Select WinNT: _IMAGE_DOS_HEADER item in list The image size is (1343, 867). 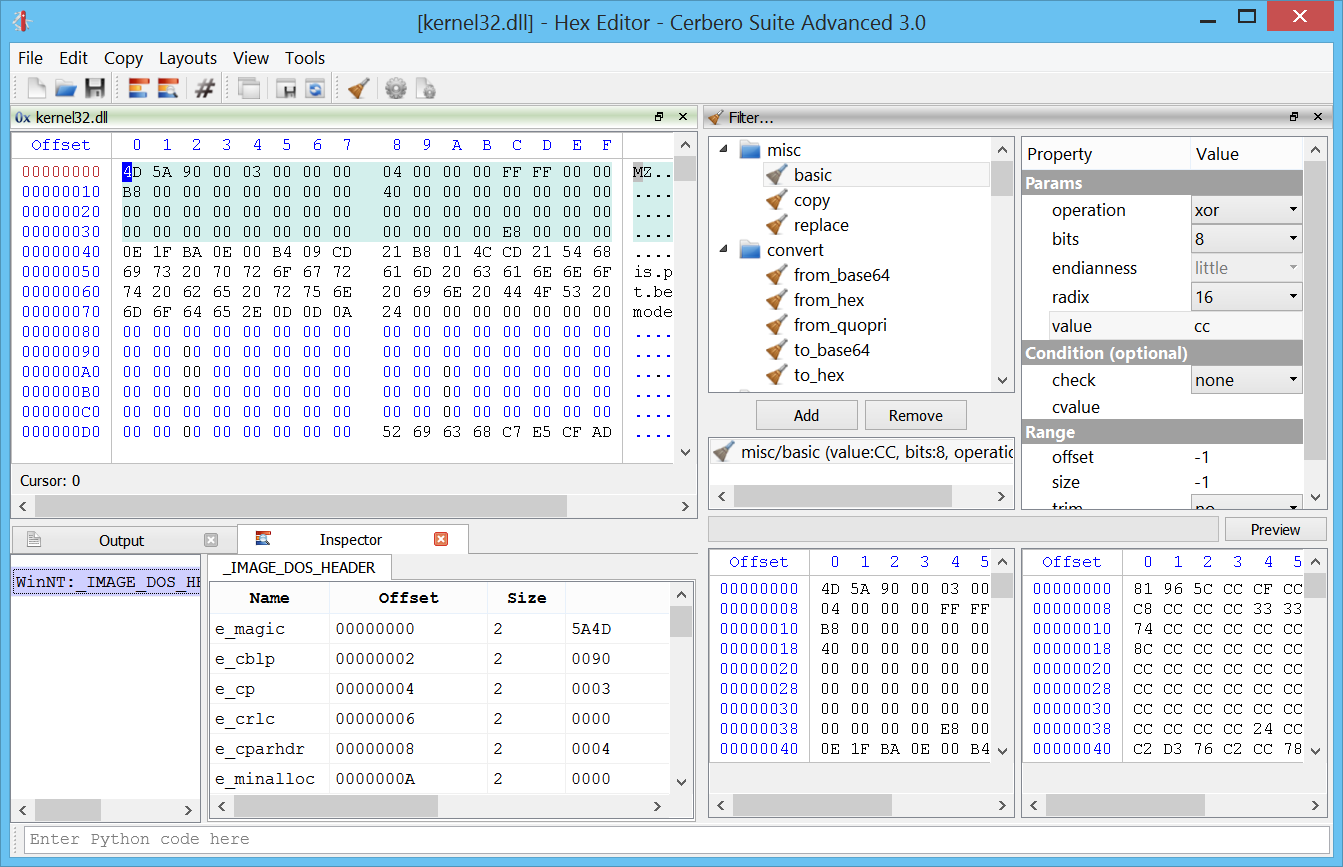point(107,582)
